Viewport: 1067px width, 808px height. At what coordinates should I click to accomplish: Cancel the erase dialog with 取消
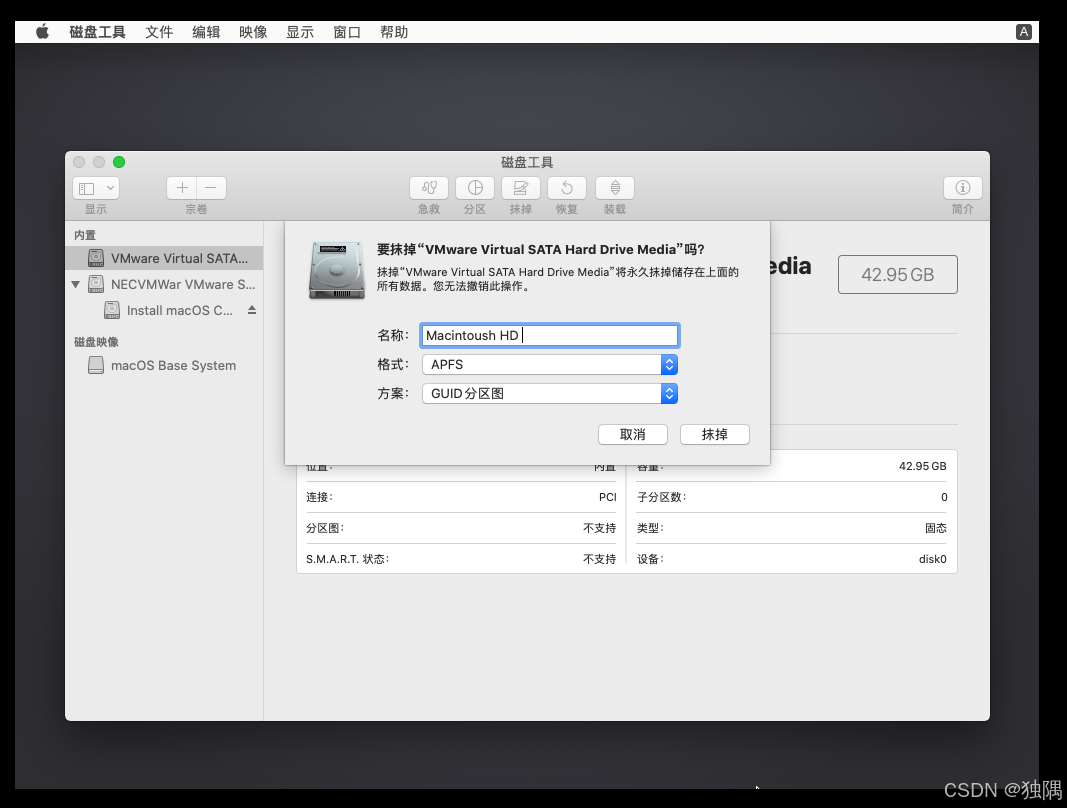tap(633, 434)
